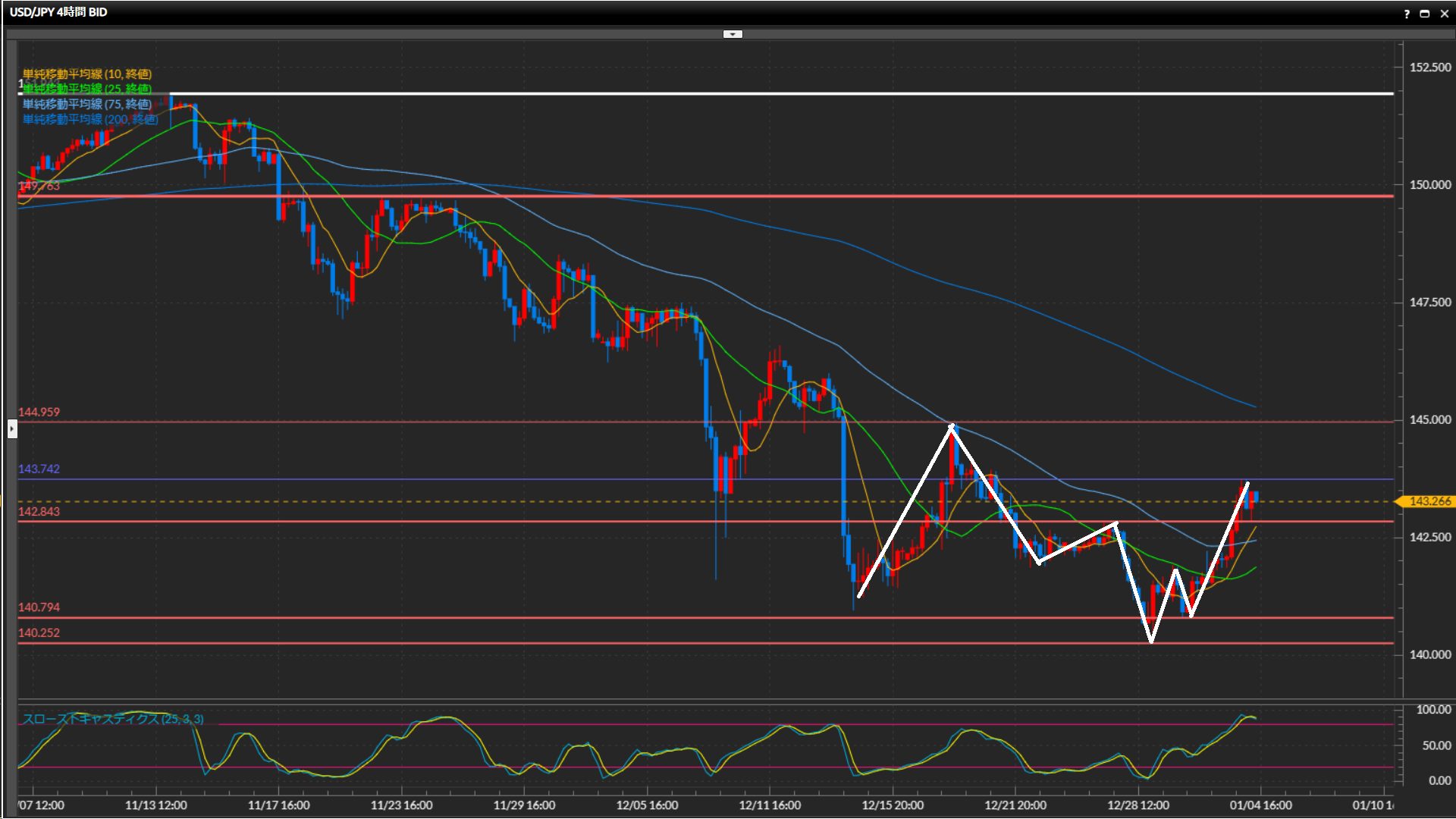Click the help question mark icon
Screen dimensions: 1456x819
[1407, 14]
